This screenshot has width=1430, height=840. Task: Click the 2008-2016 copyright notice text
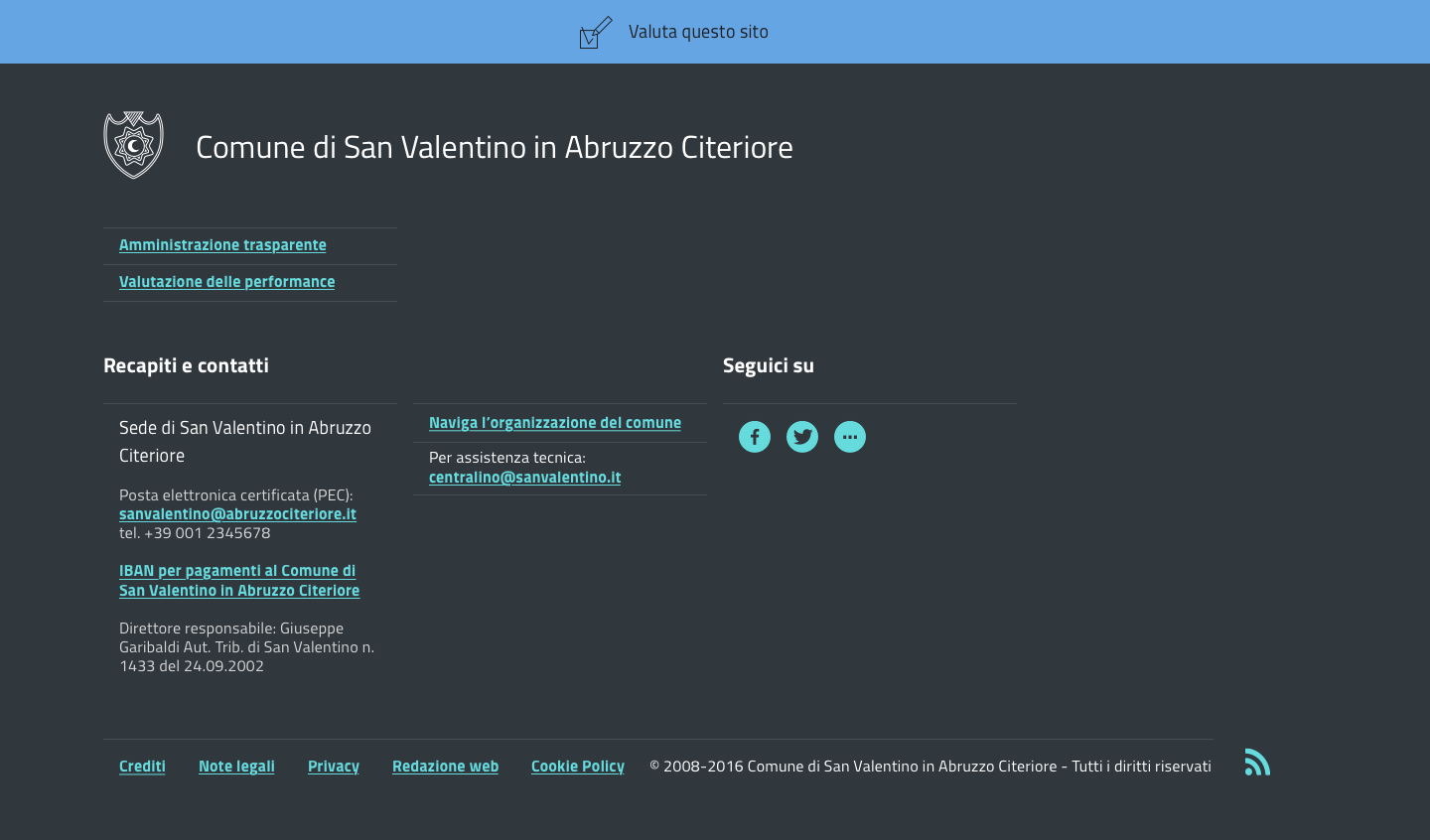coord(930,767)
